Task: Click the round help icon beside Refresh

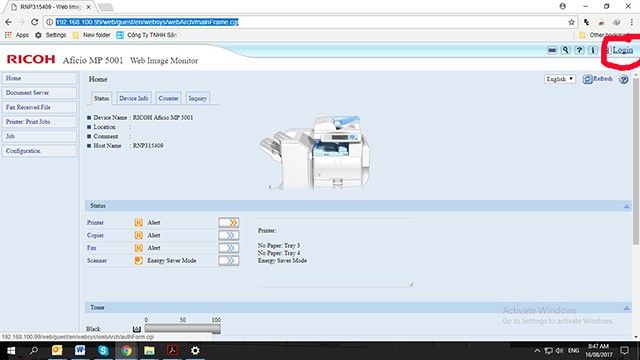Action: pos(623,79)
